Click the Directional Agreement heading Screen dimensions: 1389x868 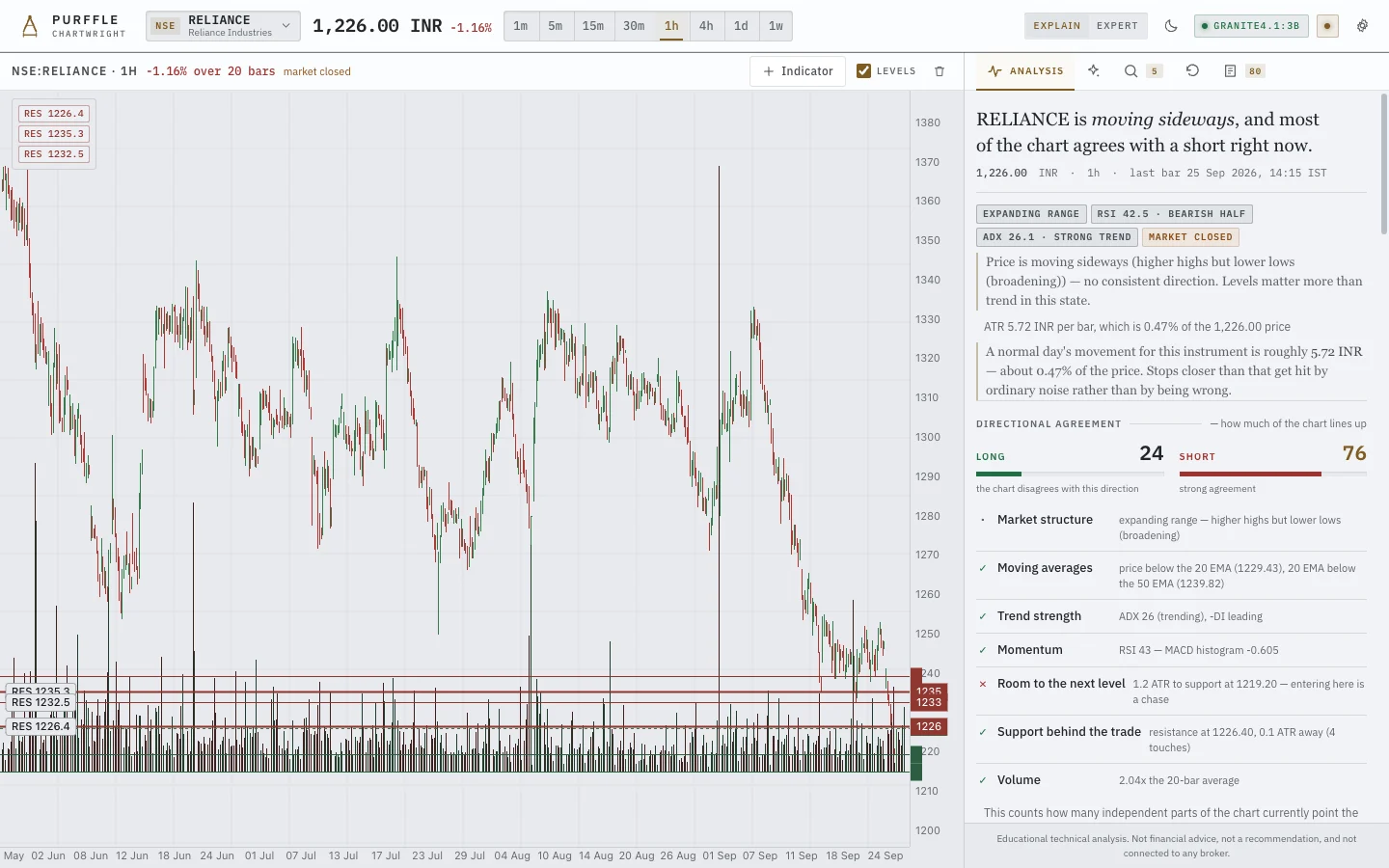(x=1049, y=424)
